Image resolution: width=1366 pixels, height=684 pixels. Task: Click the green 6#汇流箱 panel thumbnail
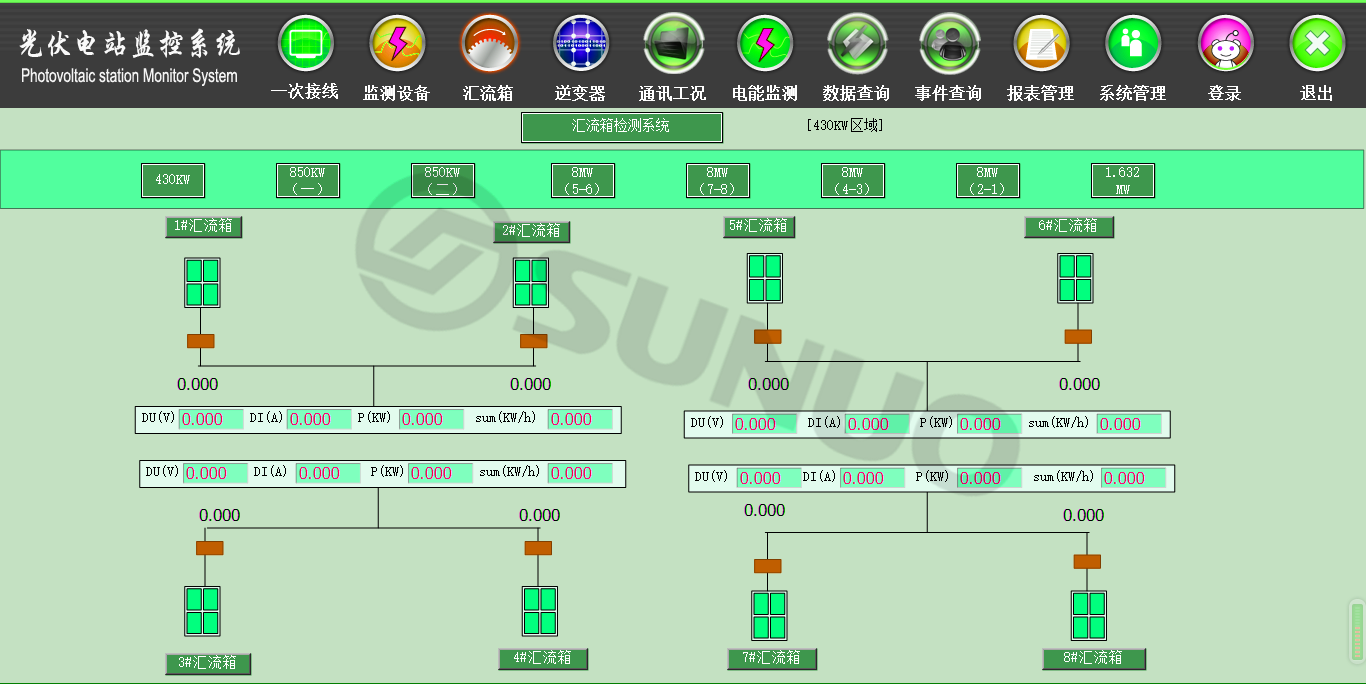[x=1075, y=278]
